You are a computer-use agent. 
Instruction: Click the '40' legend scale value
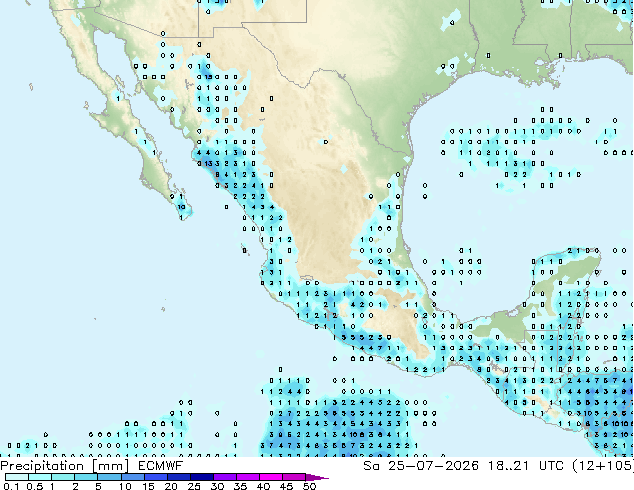coord(263,486)
